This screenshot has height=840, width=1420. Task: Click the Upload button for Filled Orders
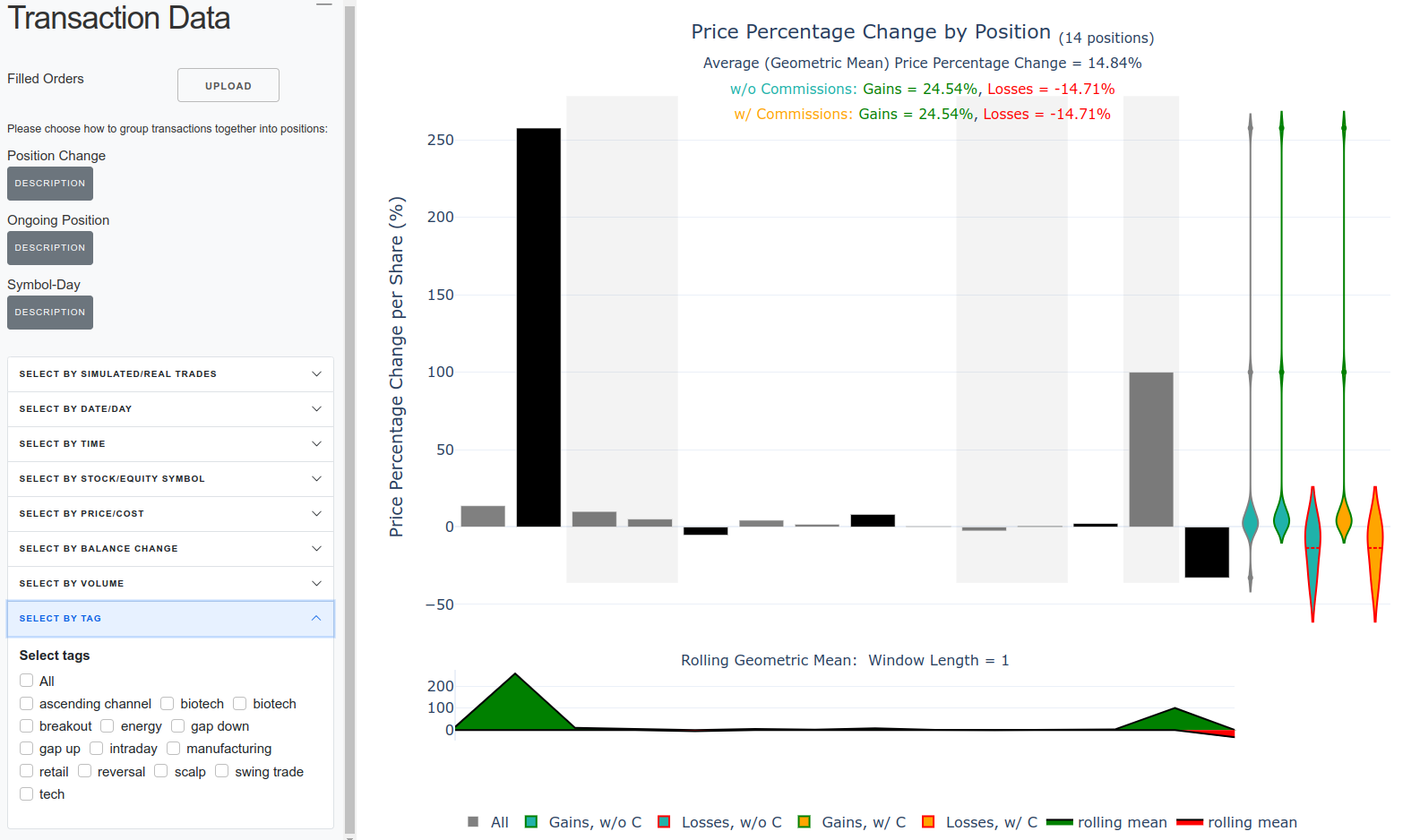click(228, 85)
